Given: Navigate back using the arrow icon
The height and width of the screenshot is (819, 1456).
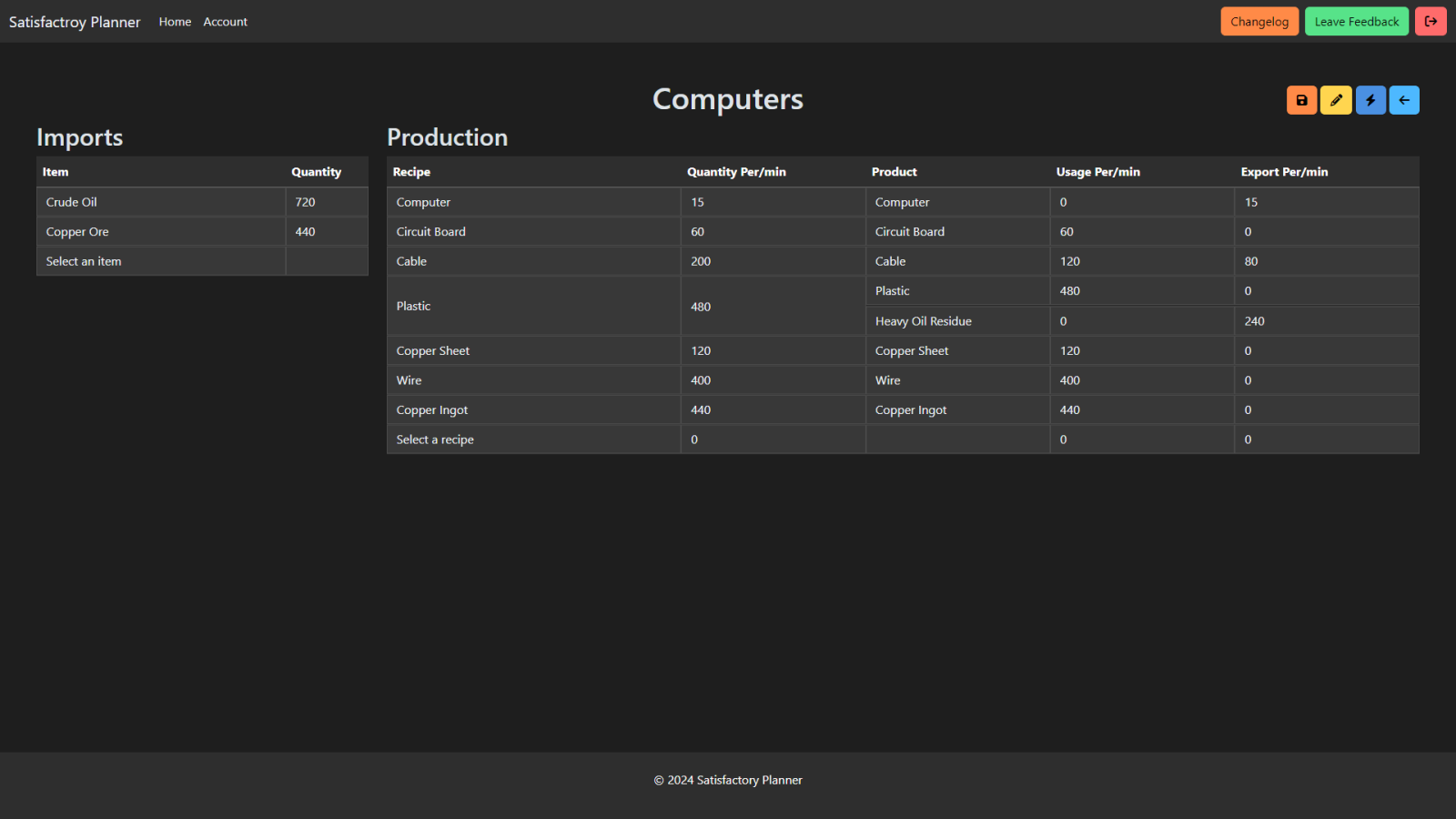Looking at the screenshot, I should [x=1404, y=100].
